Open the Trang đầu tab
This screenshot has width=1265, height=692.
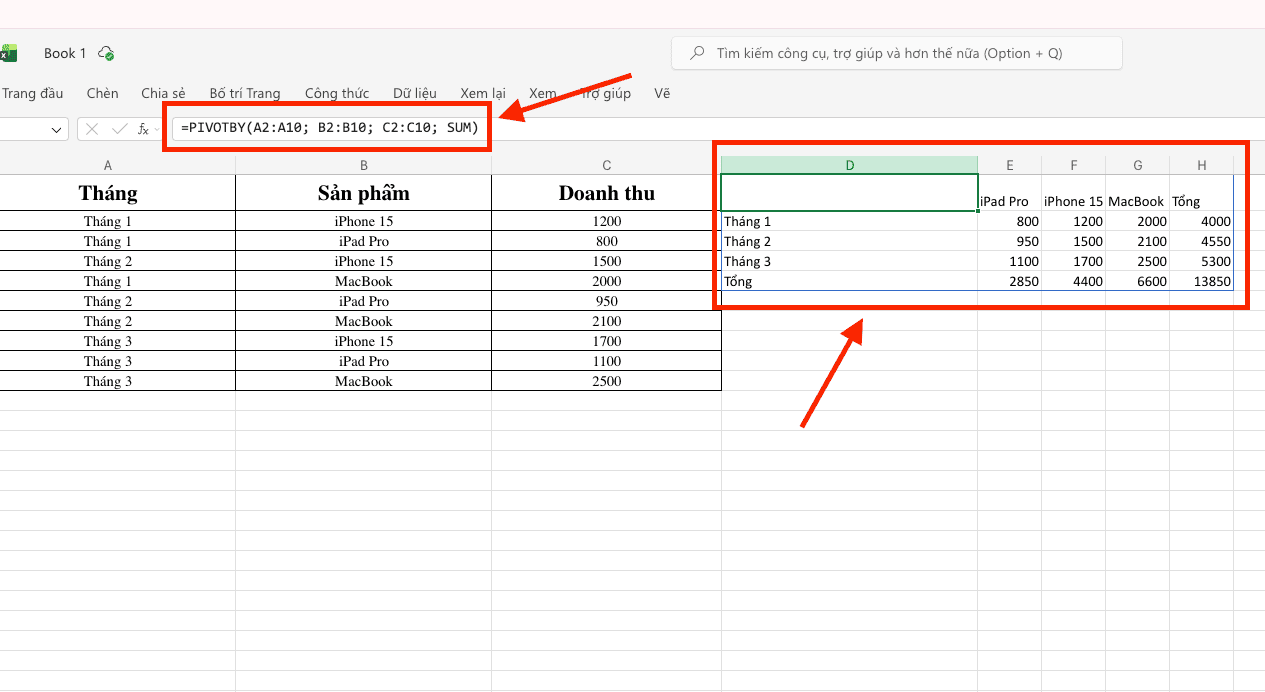click(x=32, y=93)
